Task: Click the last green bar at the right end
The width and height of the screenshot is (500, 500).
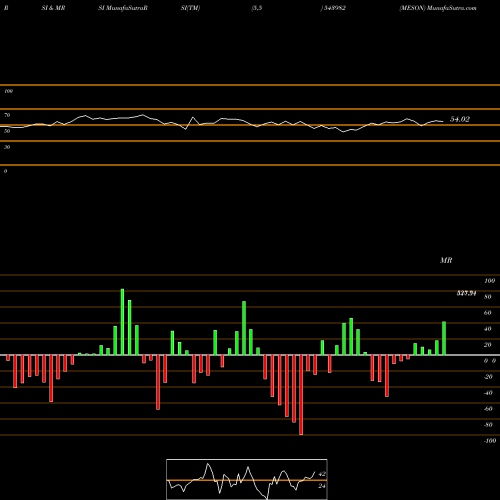Action: (444, 338)
